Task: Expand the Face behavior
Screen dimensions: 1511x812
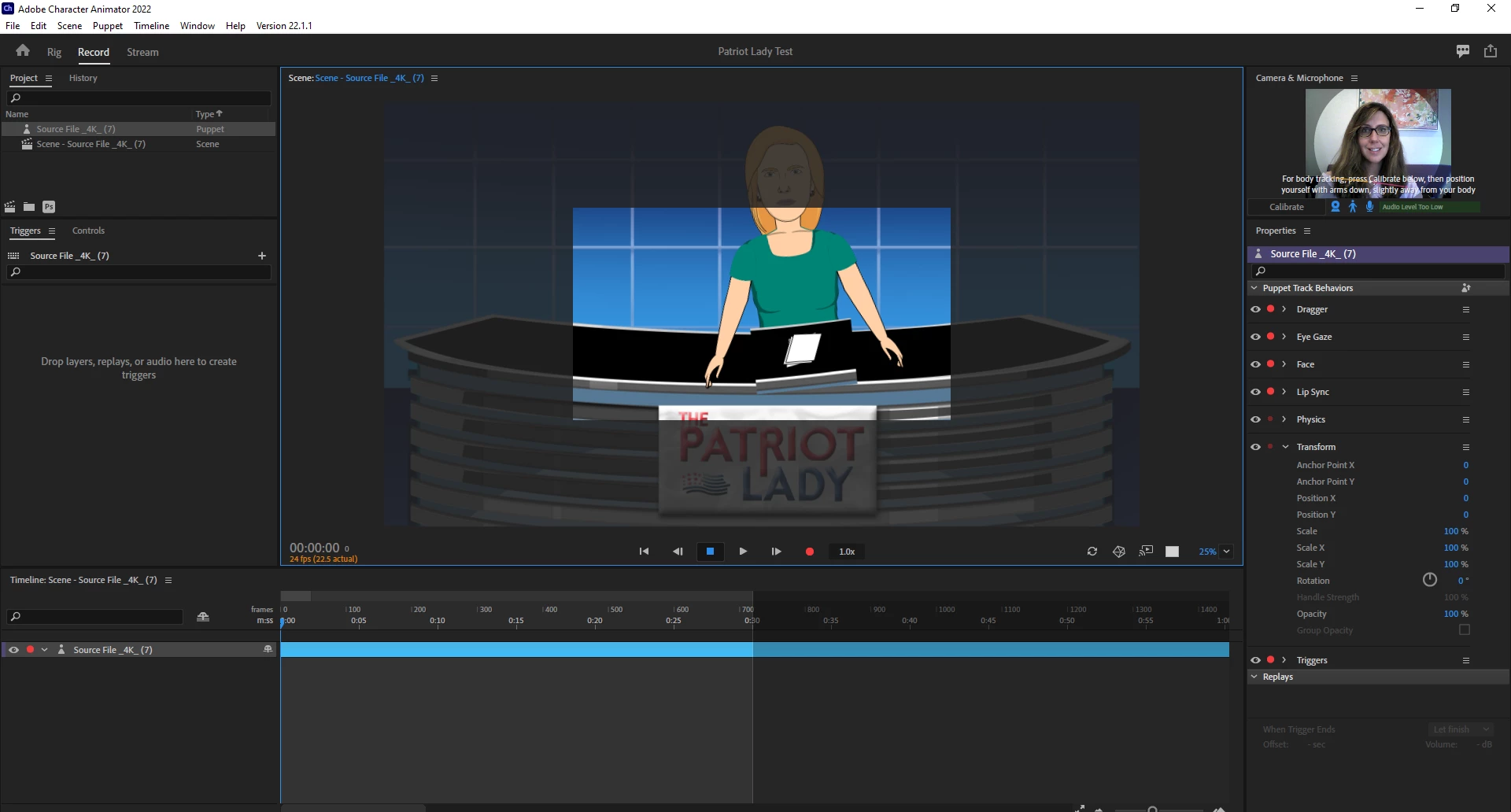Action: pyautogui.click(x=1284, y=364)
